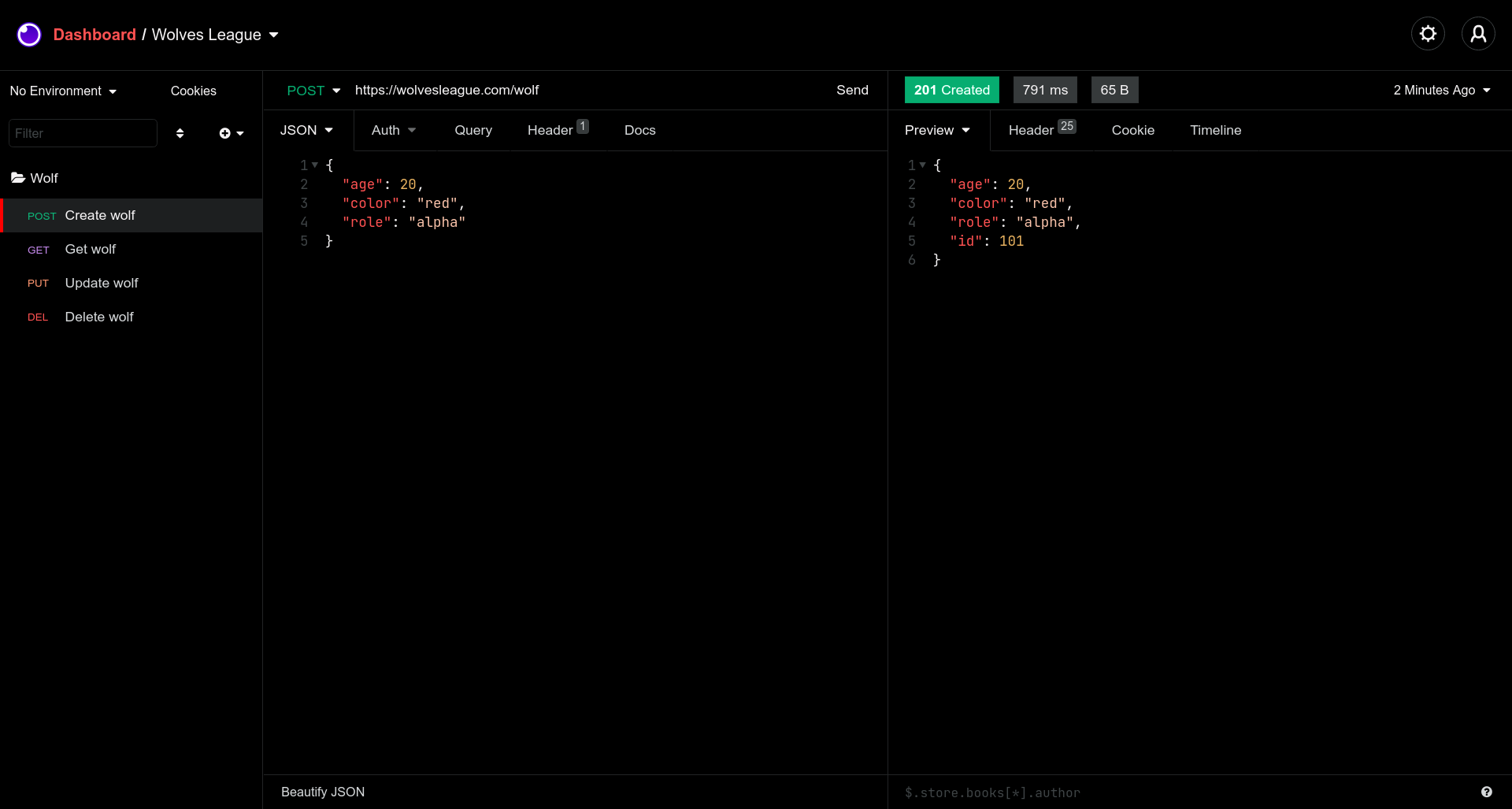The height and width of the screenshot is (809, 1512).
Task: Click the Insomnia purple logo icon
Action: click(29, 35)
